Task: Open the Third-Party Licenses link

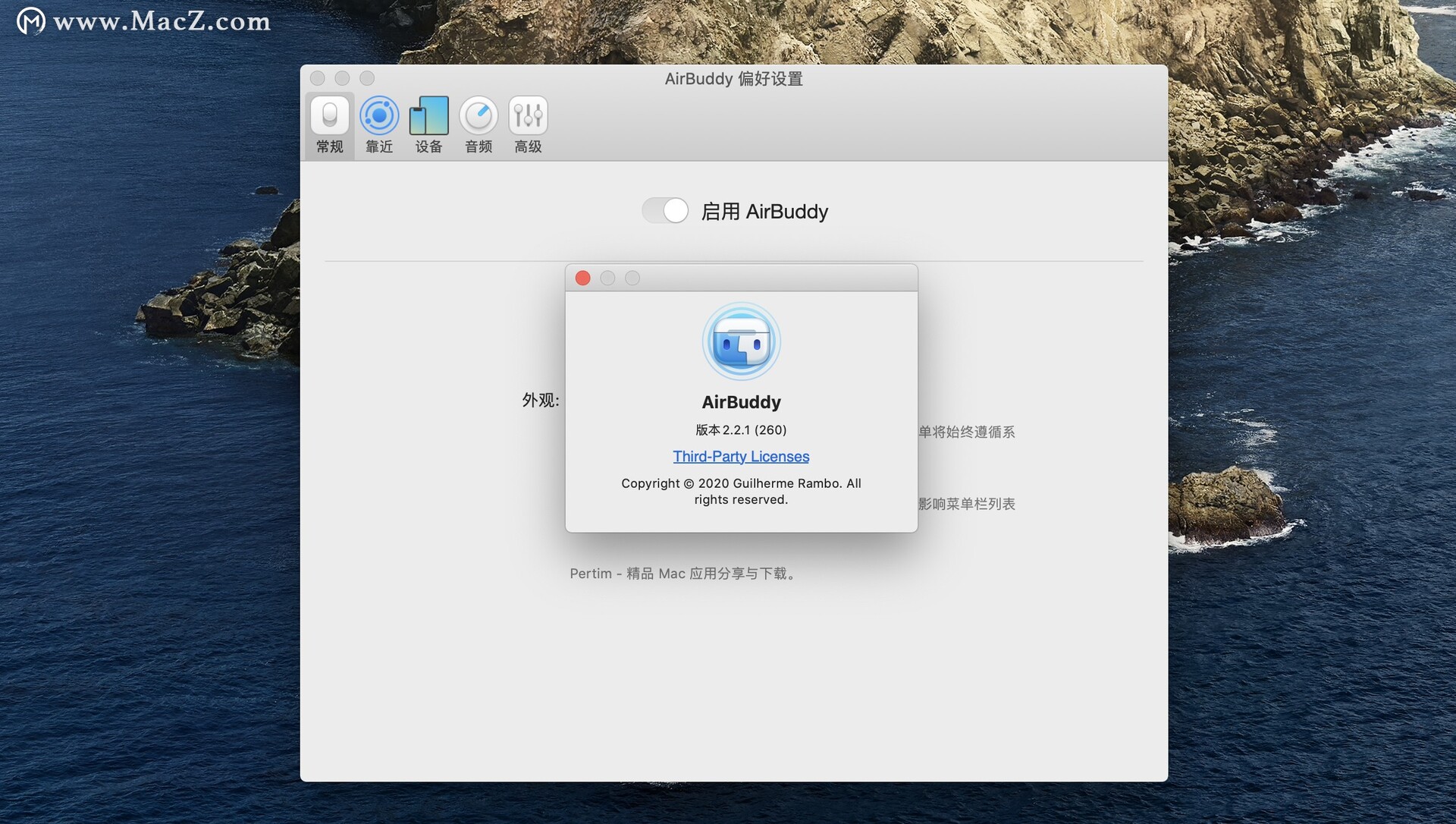Action: point(741,456)
